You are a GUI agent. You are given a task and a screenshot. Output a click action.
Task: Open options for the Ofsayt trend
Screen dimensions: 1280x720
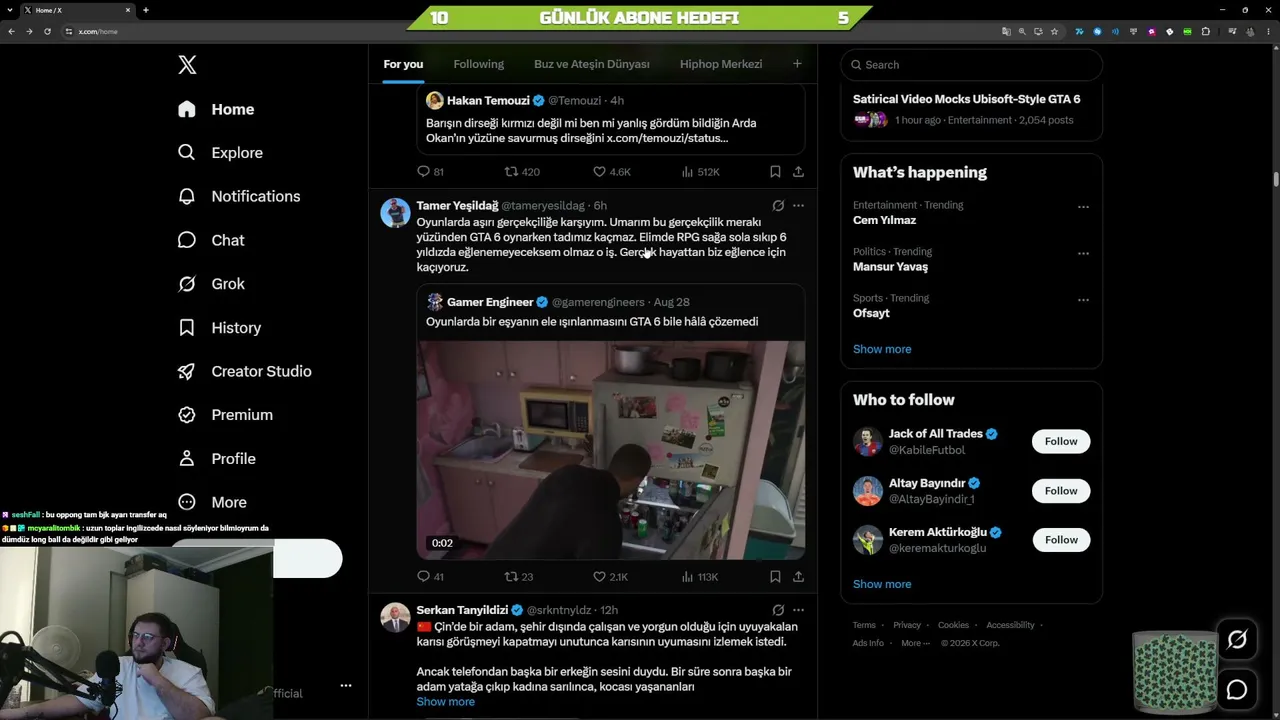(x=1083, y=300)
